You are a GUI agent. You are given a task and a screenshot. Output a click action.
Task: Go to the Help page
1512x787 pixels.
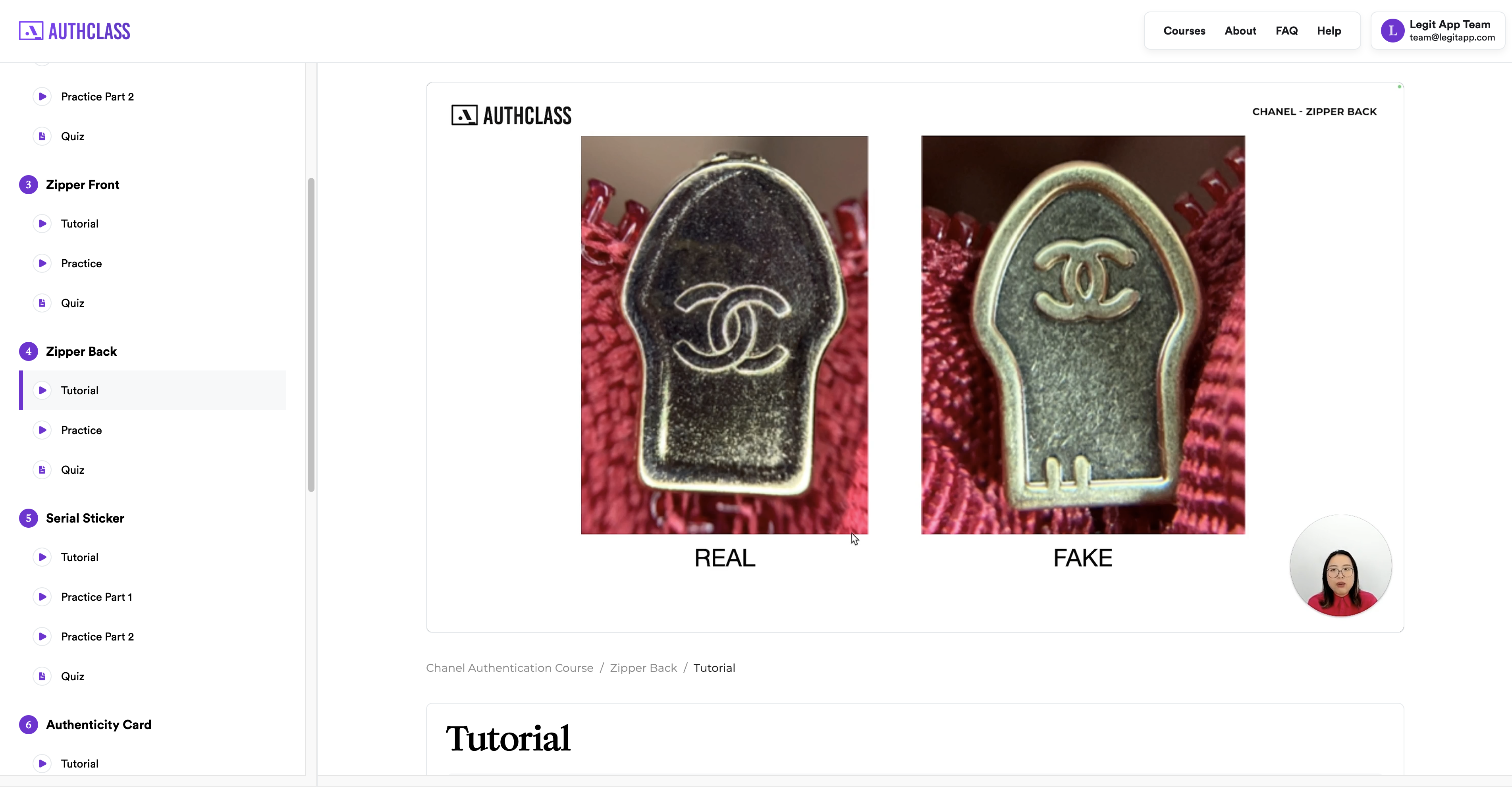[1329, 31]
